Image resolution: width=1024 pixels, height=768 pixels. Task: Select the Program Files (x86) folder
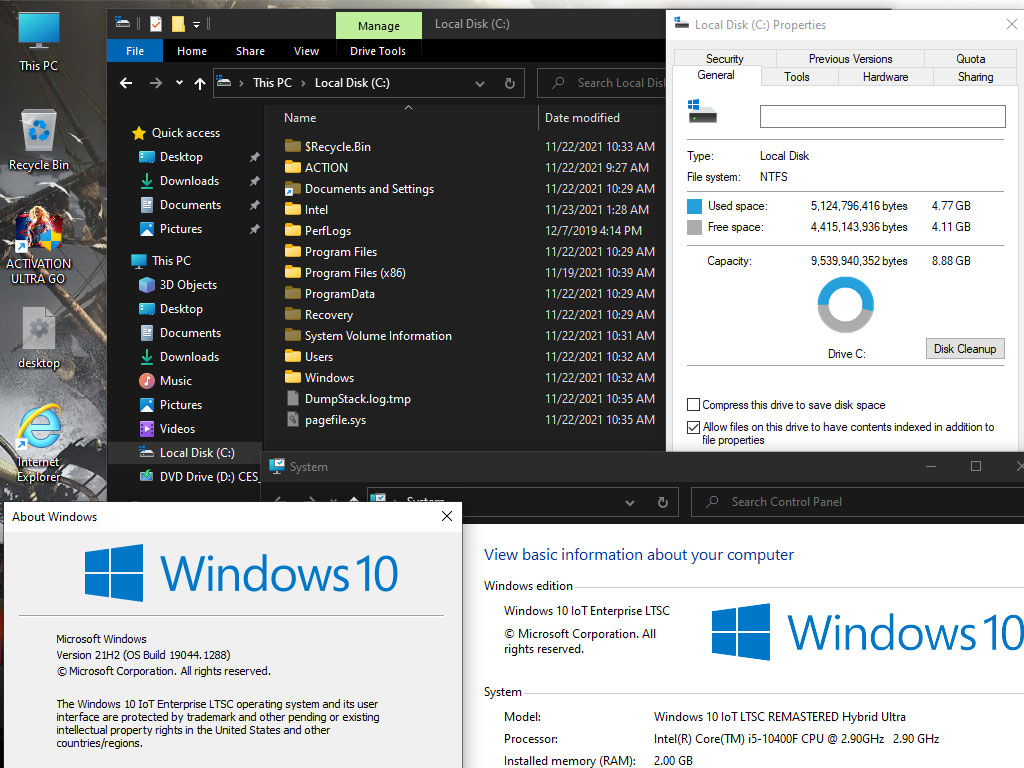[345, 272]
